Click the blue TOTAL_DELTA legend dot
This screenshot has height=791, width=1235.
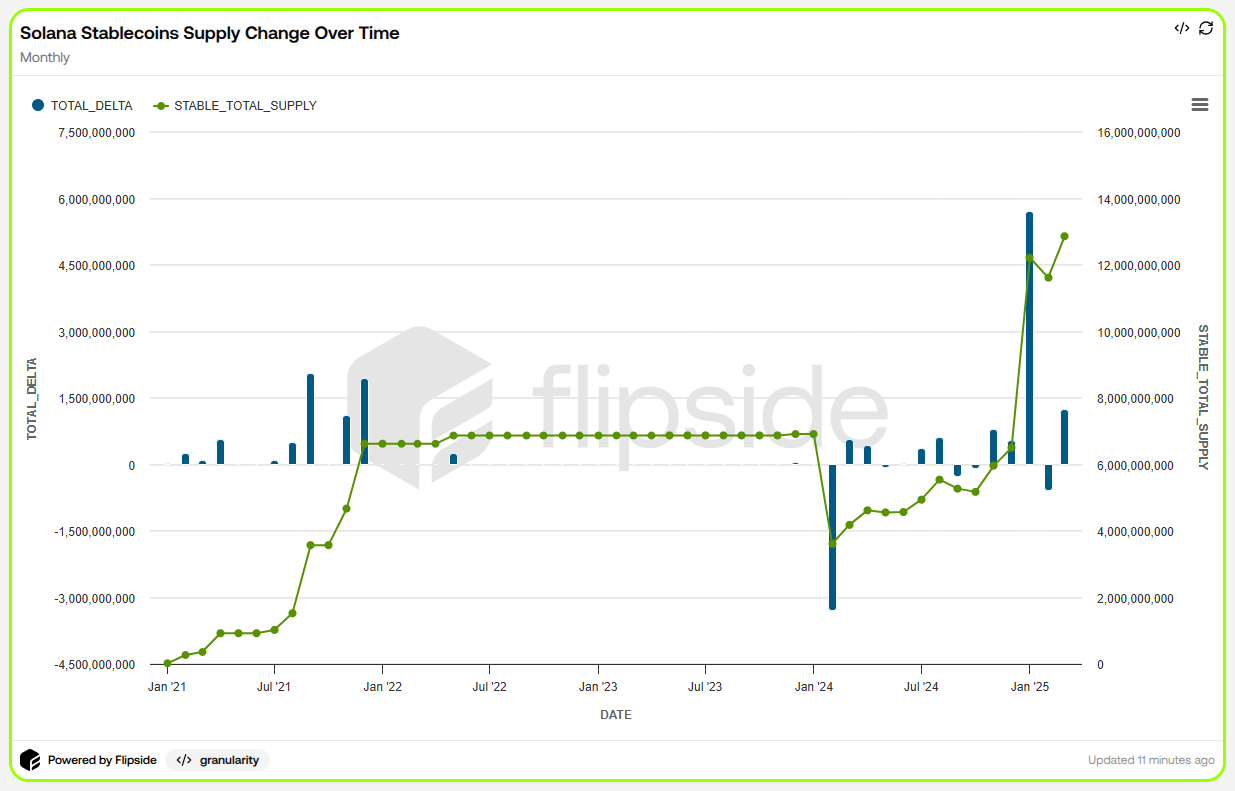(38, 105)
